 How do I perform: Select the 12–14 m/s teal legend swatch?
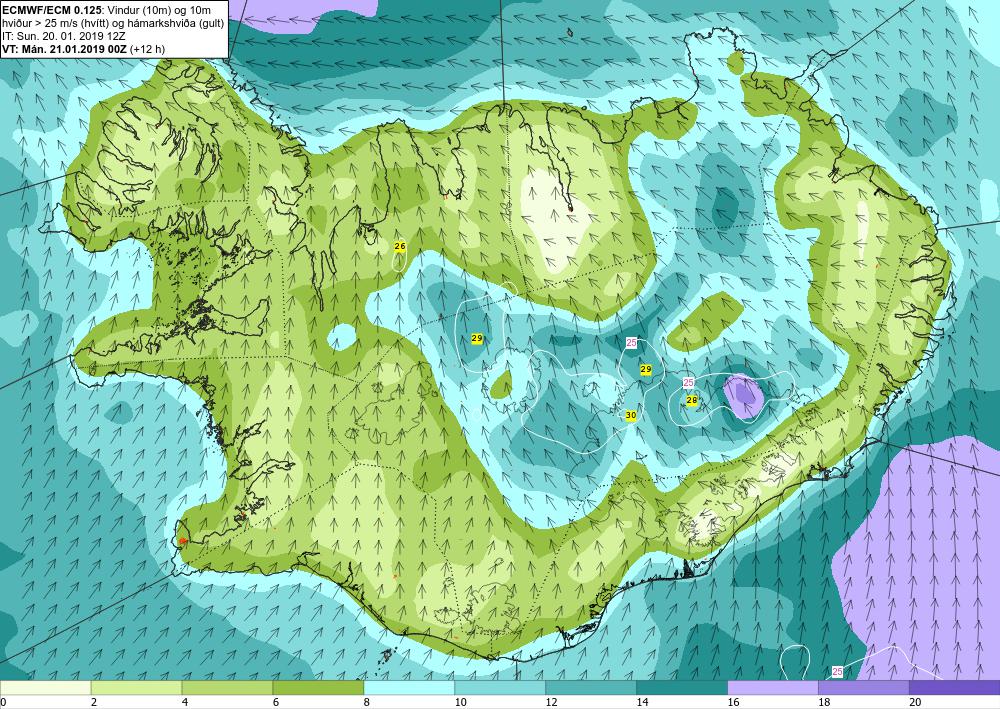coord(591,688)
